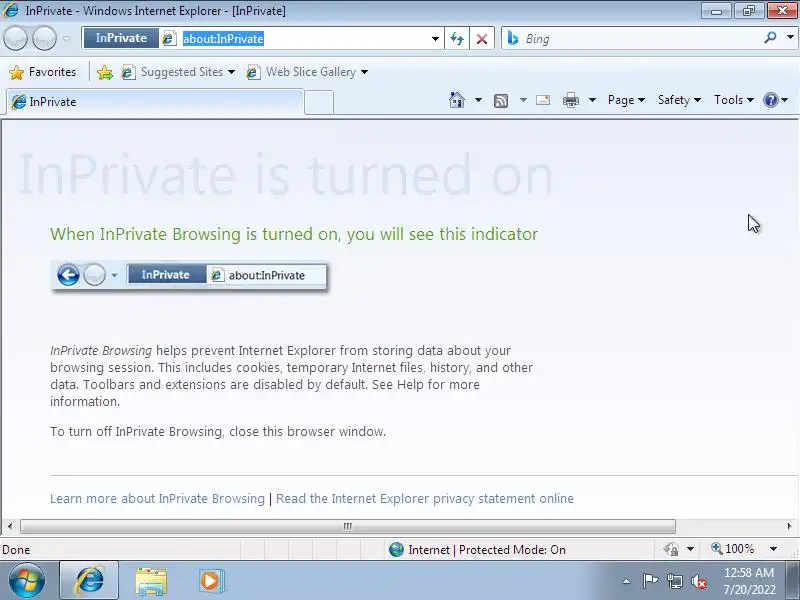Image resolution: width=800 pixels, height=600 pixels.
Task: Open the Tools menu
Action: pyautogui.click(x=734, y=100)
